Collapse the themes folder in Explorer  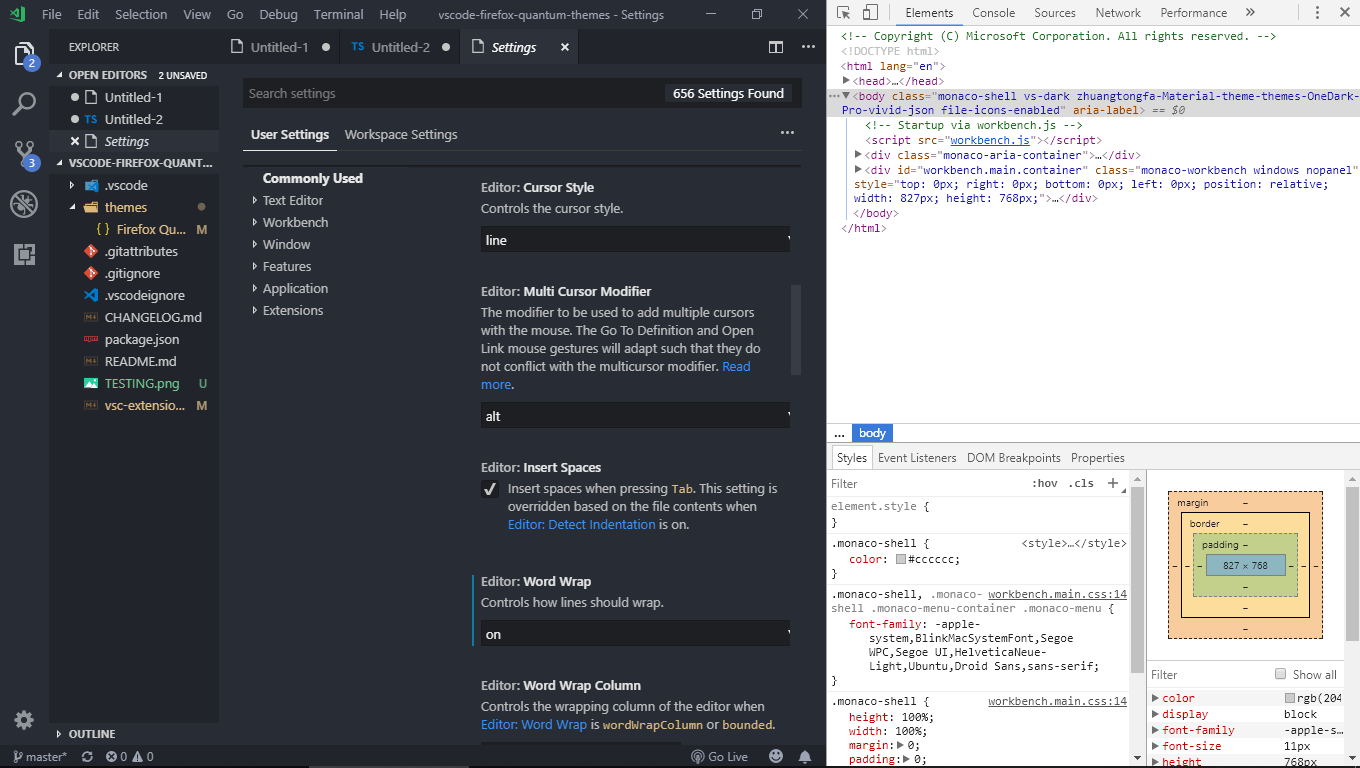[125, 207]
